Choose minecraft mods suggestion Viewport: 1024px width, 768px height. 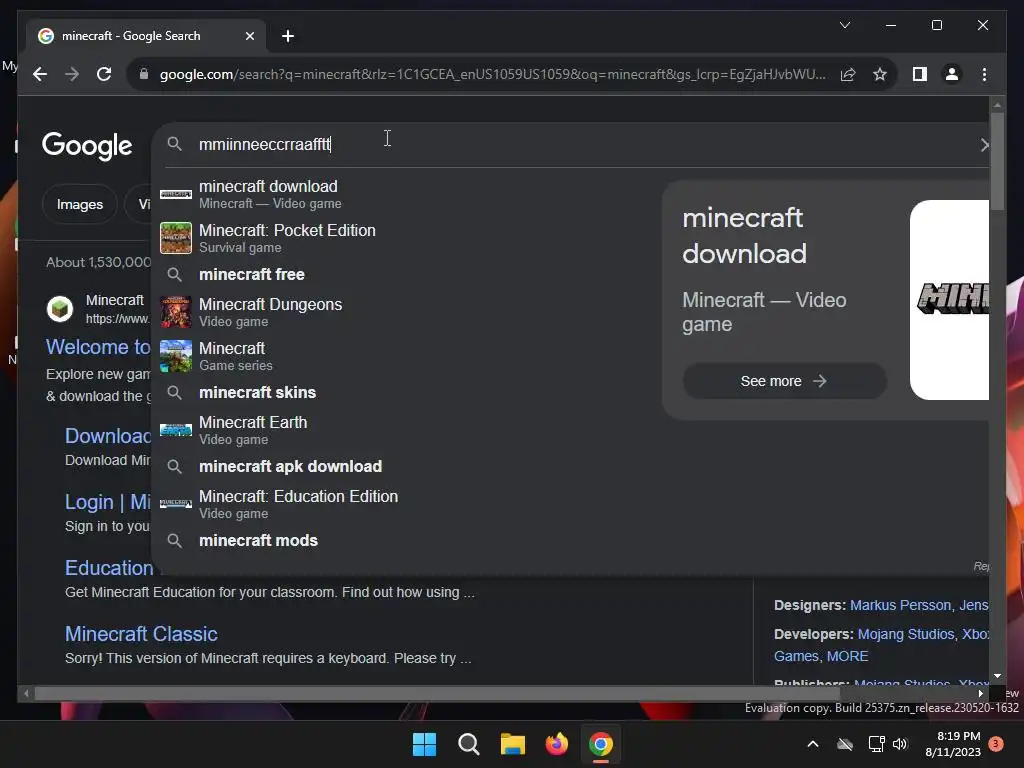[259, 541]
